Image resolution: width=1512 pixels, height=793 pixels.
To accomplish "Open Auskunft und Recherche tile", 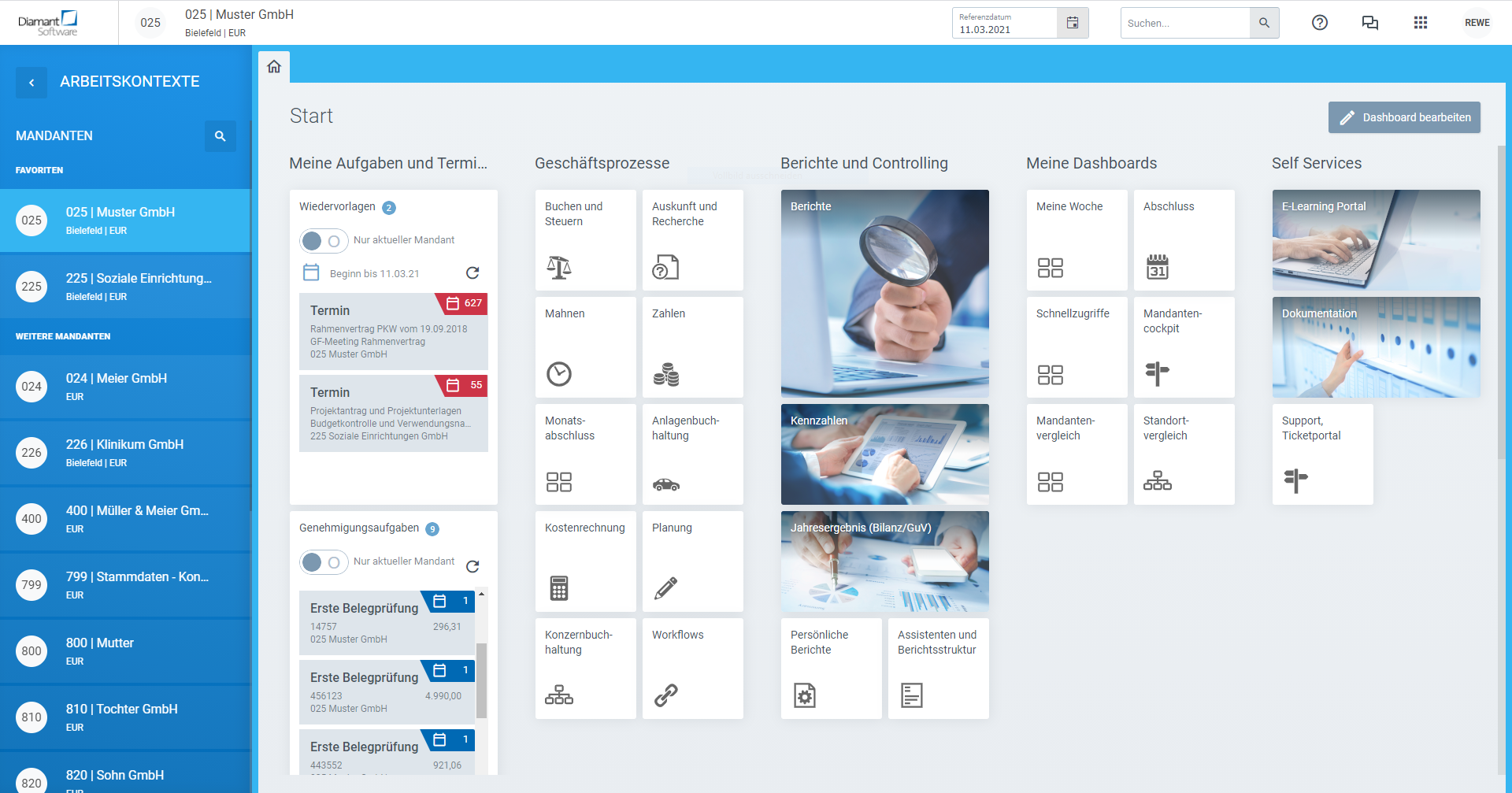I will click(693, 240).
